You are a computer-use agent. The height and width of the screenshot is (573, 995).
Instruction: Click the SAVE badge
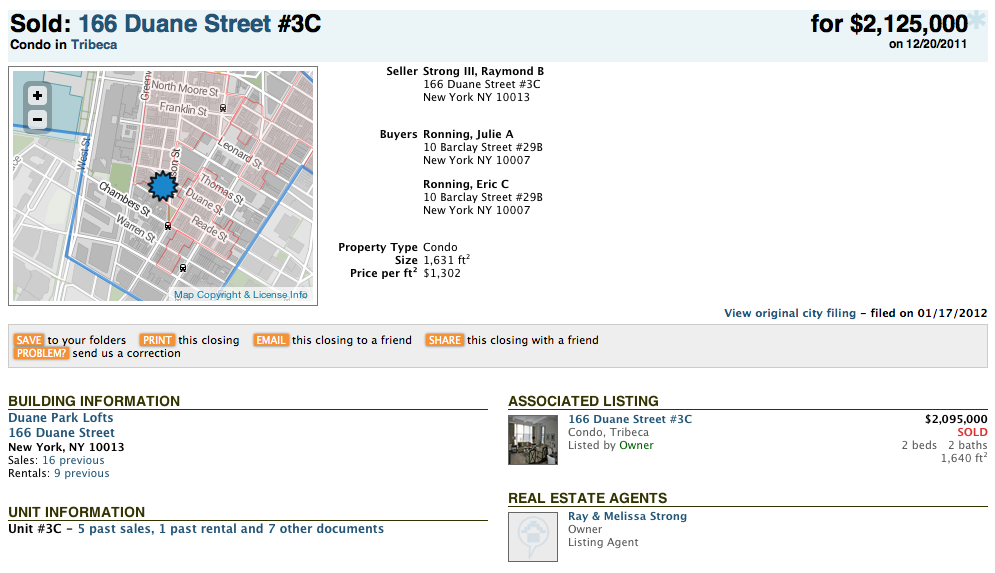click(29, 340)
